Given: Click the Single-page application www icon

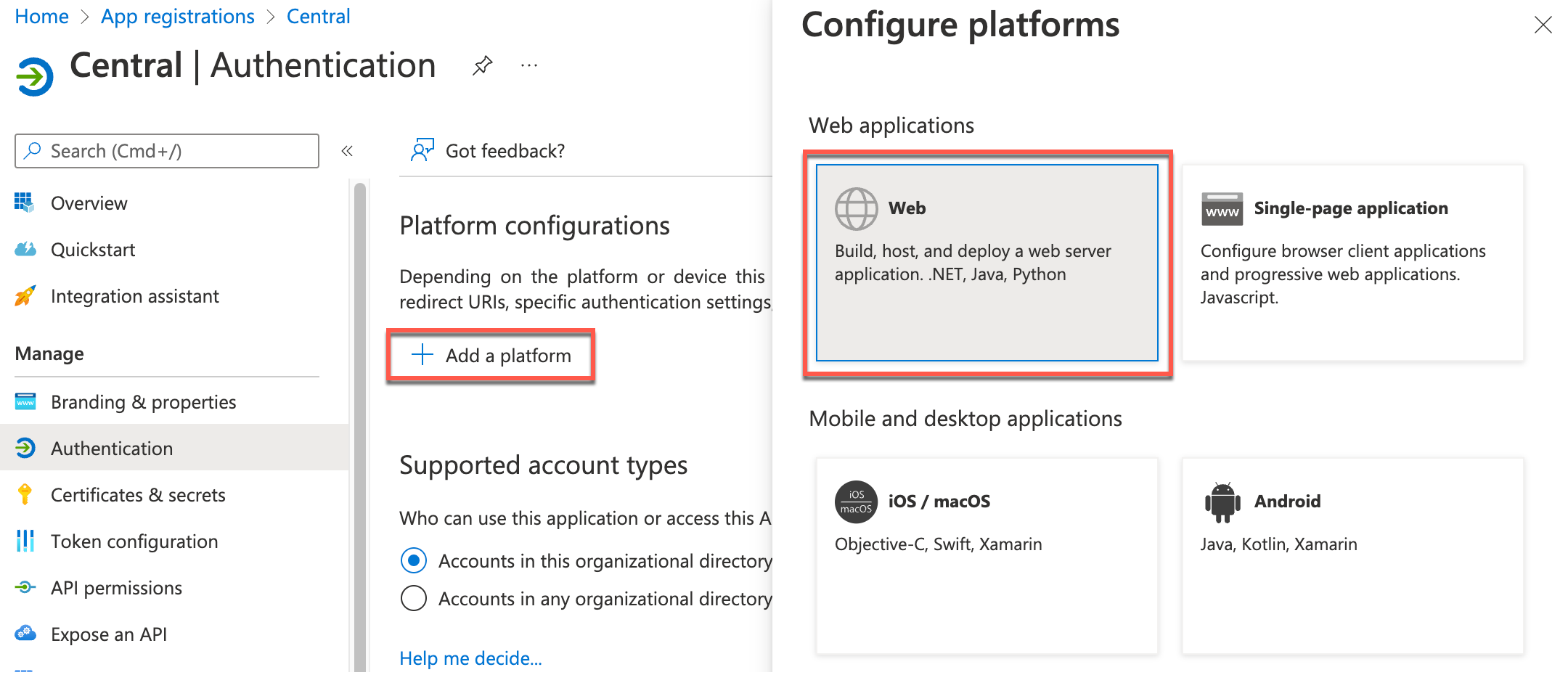Looking at the screenshot, I should tap(1222, 209).
